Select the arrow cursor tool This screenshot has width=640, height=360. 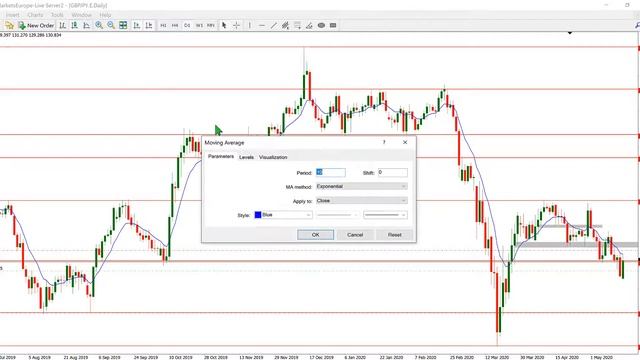(x=224, y=25)
